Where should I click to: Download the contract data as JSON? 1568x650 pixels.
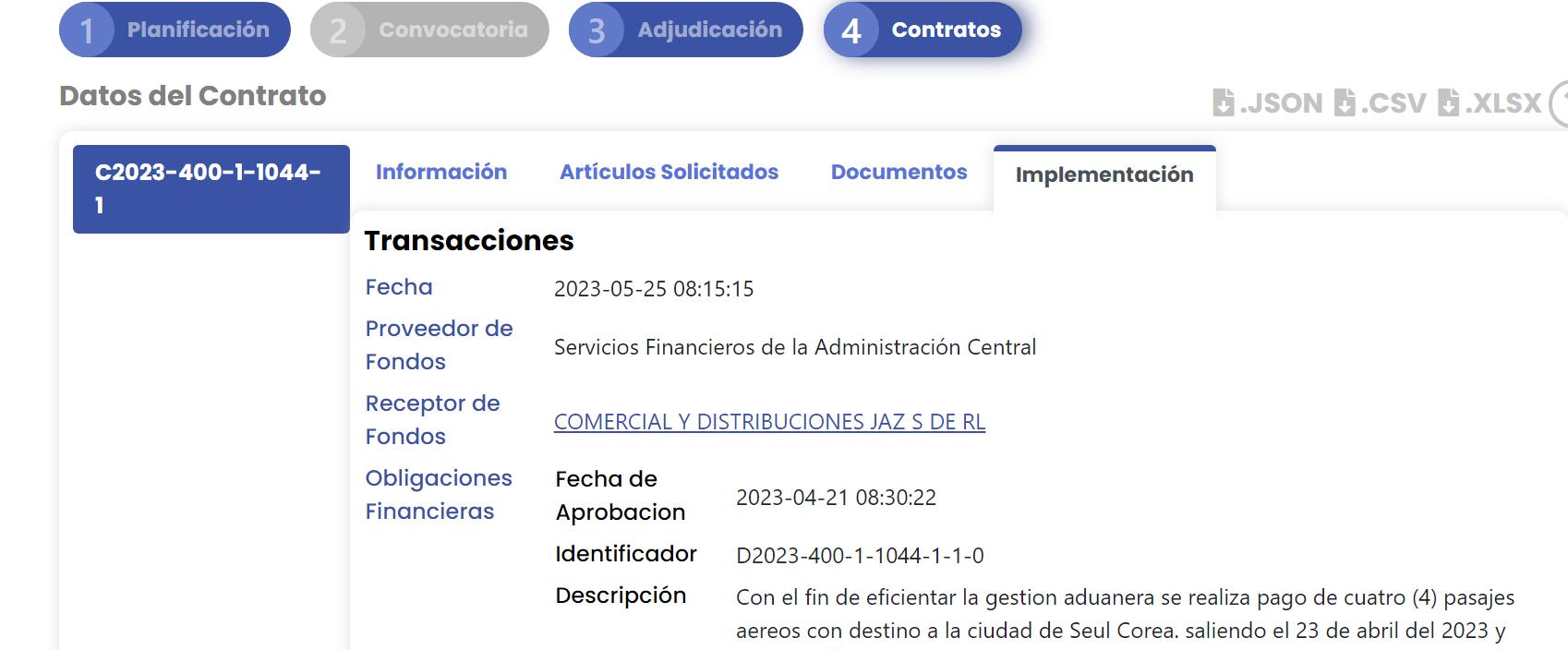coord(1268,102)
